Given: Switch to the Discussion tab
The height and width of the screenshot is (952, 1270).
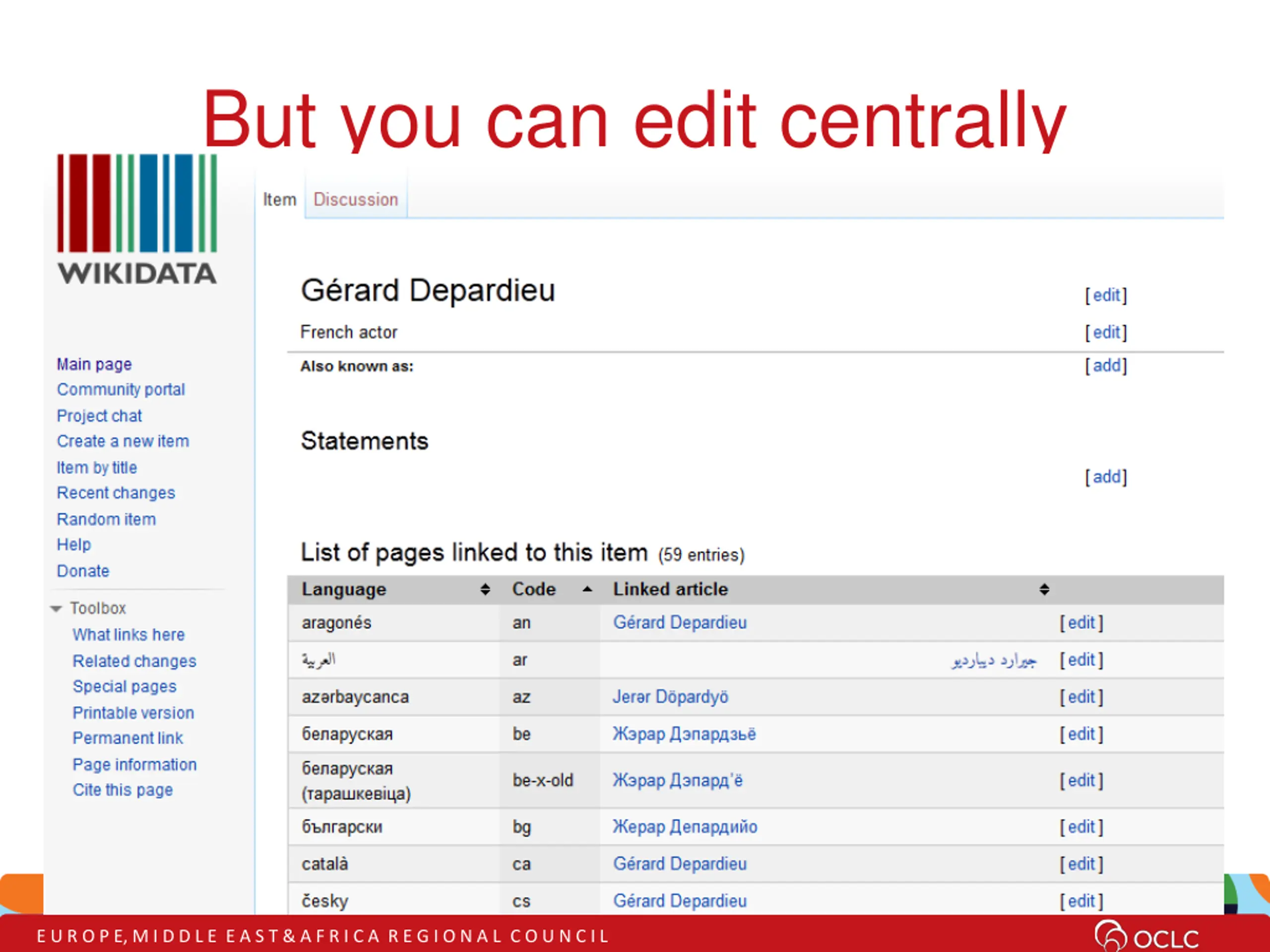Looking at the screenshot, I should point(355,199).
